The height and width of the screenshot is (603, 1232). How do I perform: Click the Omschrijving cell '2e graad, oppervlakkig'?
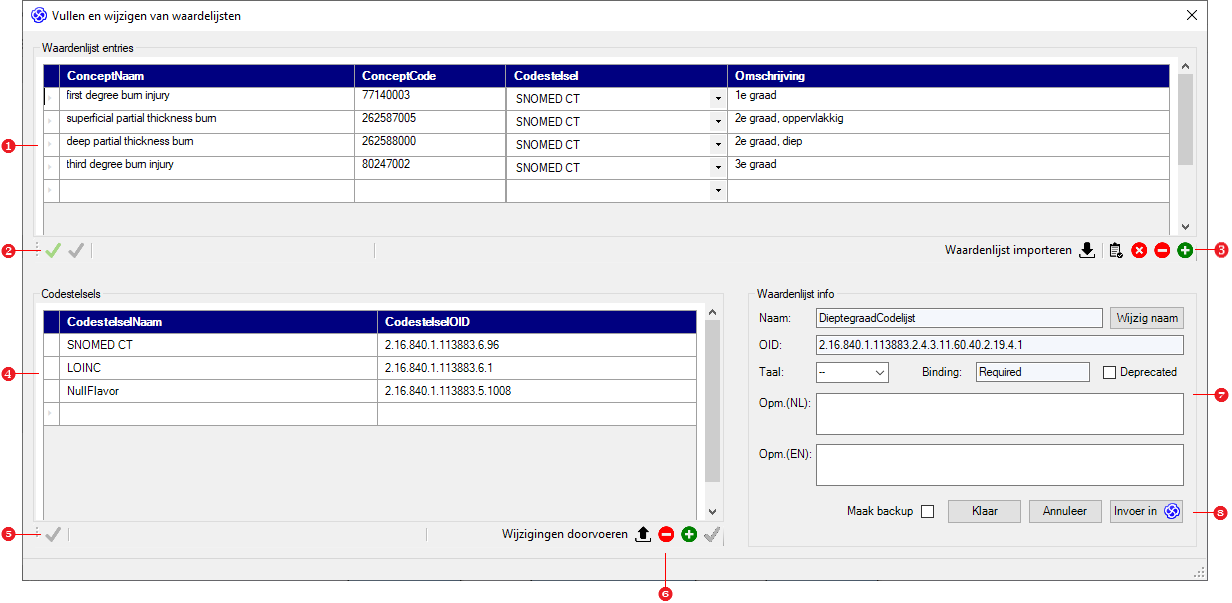point(948,121)
